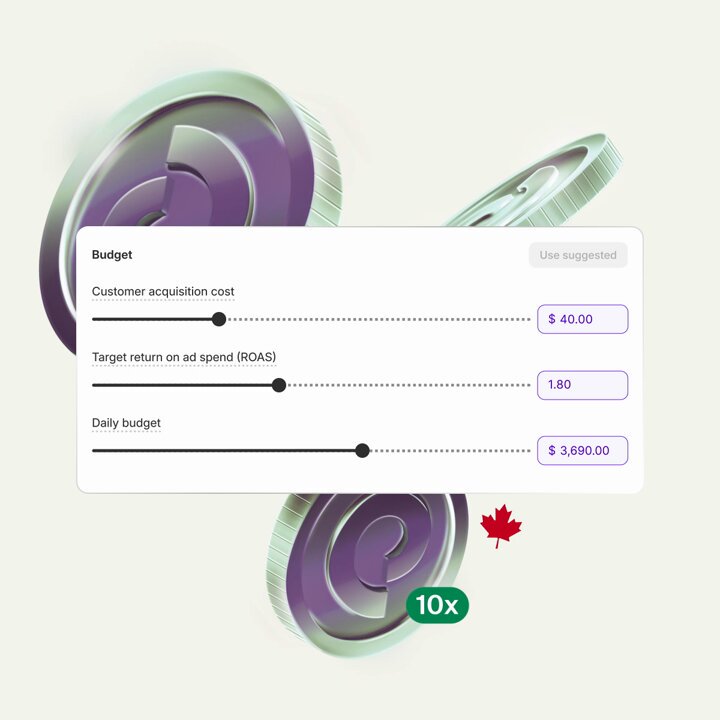Click the tilted green coin at top right
Image resolution: width=720 pixels, height=720 pixels.
point(537,184)
